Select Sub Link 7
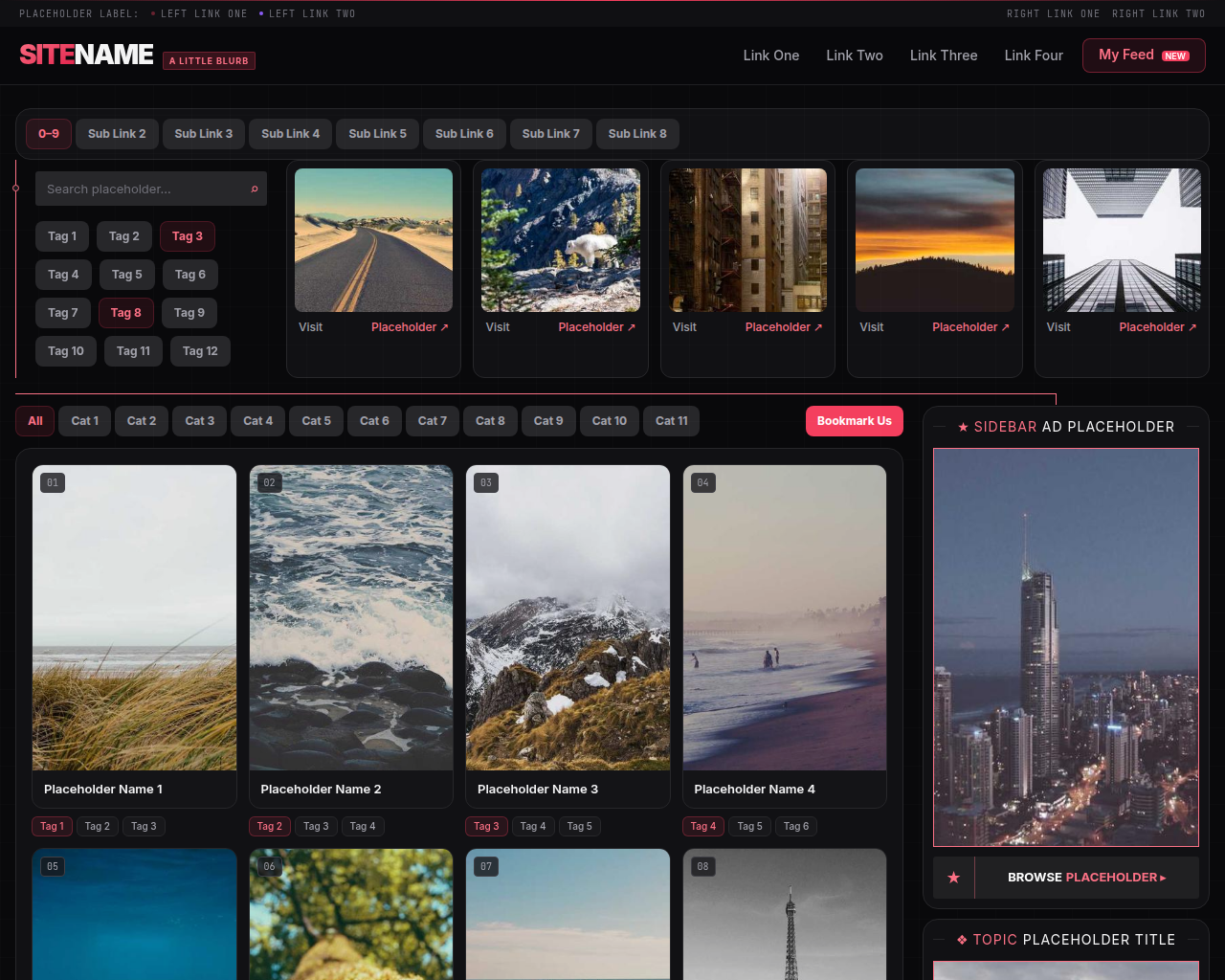The image size is (1225, 980). pyautogui.click(x=551, y=134)
